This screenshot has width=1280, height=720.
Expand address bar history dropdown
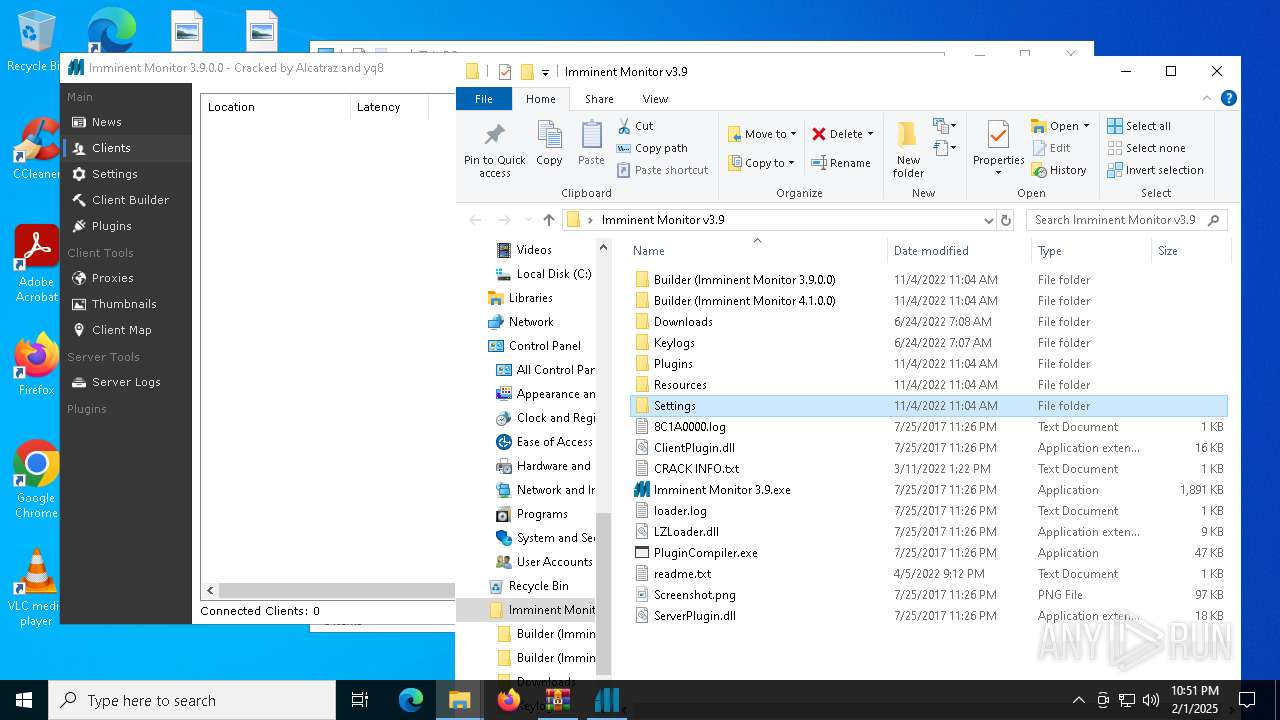point(988,220)
